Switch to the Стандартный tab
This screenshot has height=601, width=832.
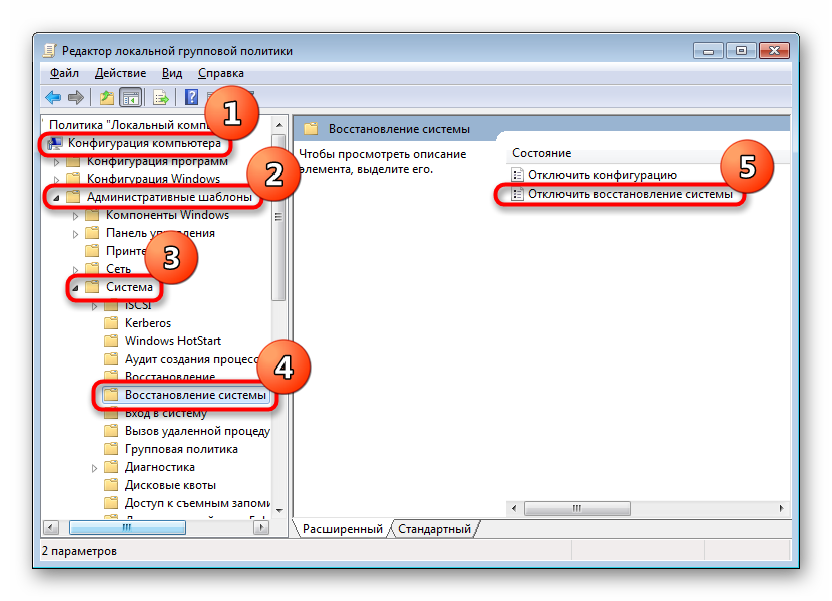434,529
